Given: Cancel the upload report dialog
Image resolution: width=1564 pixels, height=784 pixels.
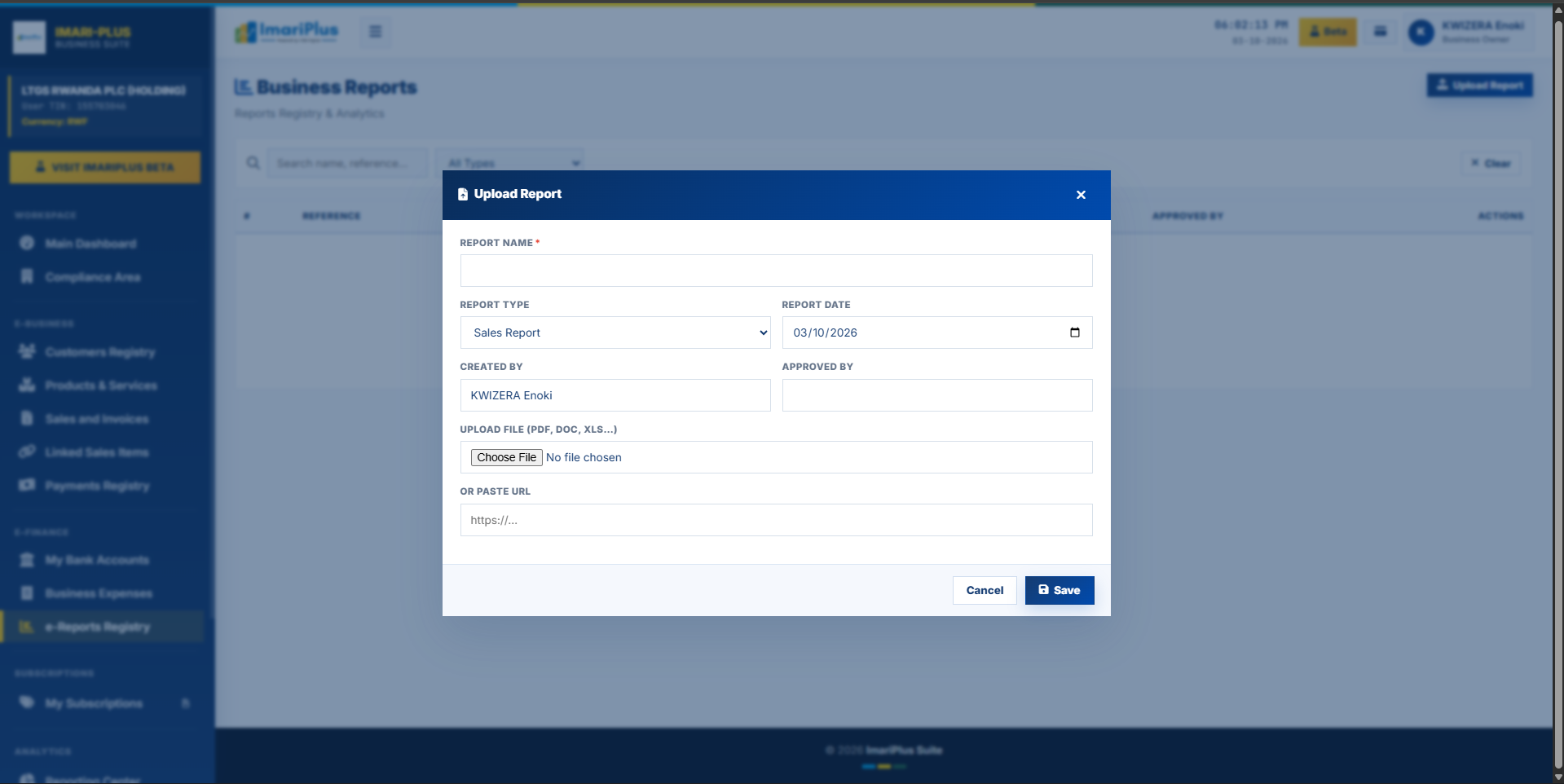Looking at the screenshot, I should [985, 590].
